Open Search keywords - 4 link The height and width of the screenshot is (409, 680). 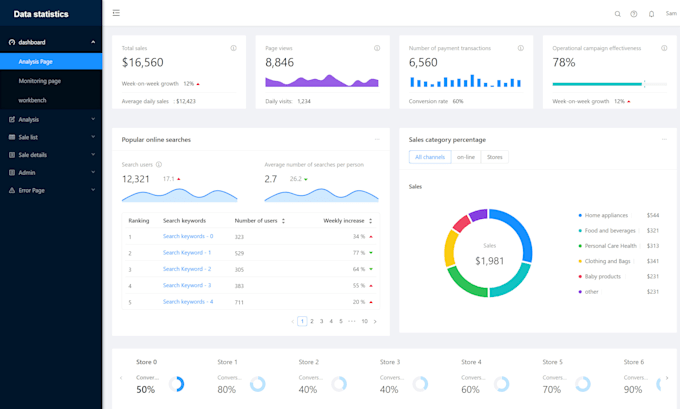point(188,301)
